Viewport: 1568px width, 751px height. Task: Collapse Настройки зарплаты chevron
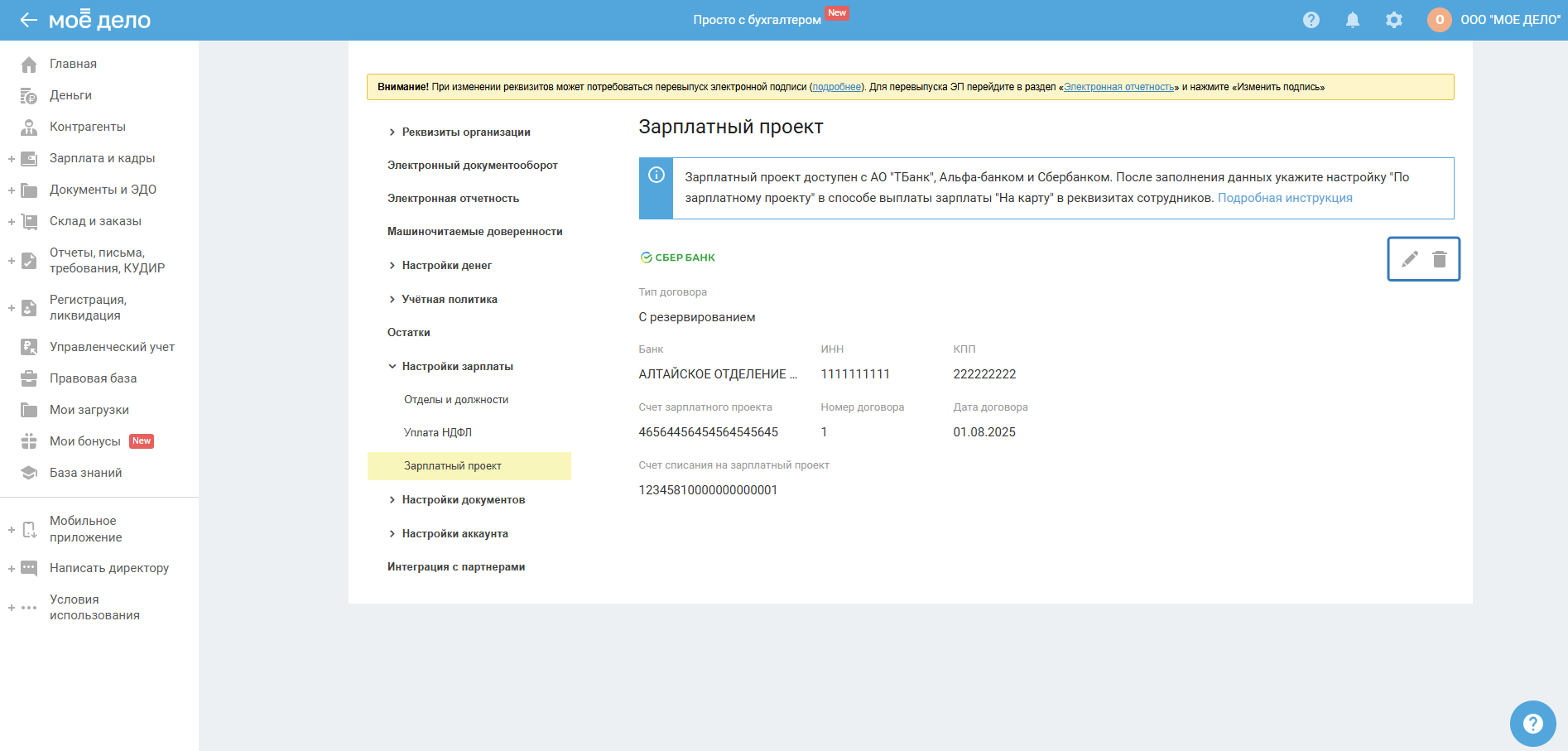pos(392,367)
